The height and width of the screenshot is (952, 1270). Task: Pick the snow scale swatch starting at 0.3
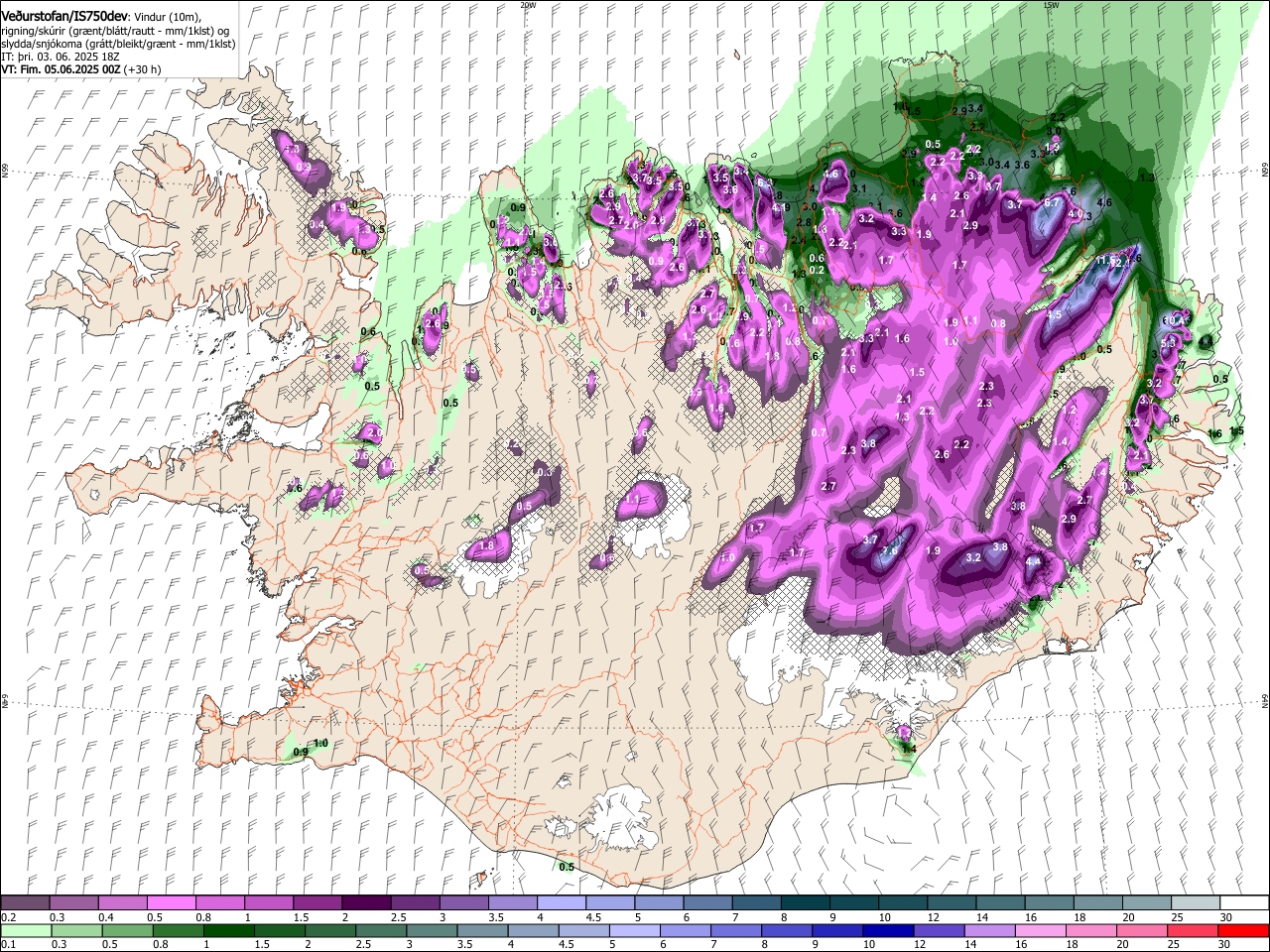74,902
